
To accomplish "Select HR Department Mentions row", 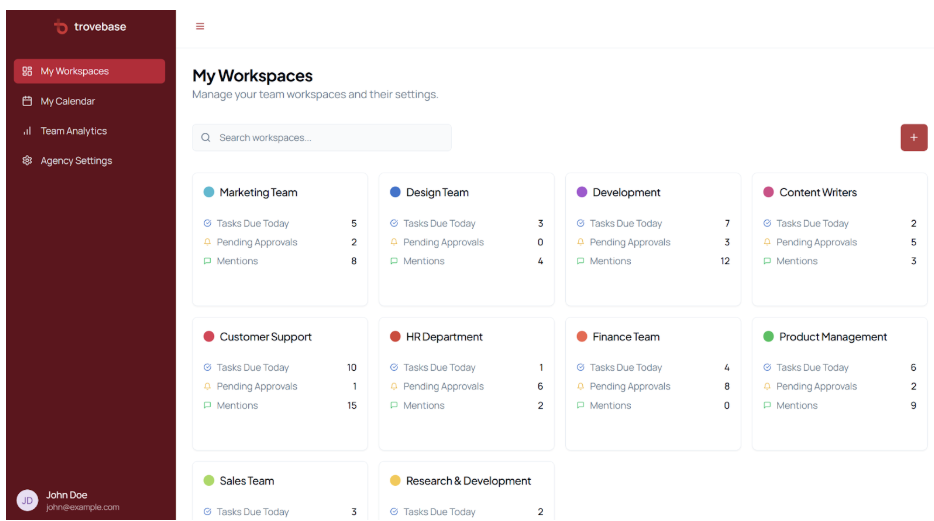I will pos(466,405).
